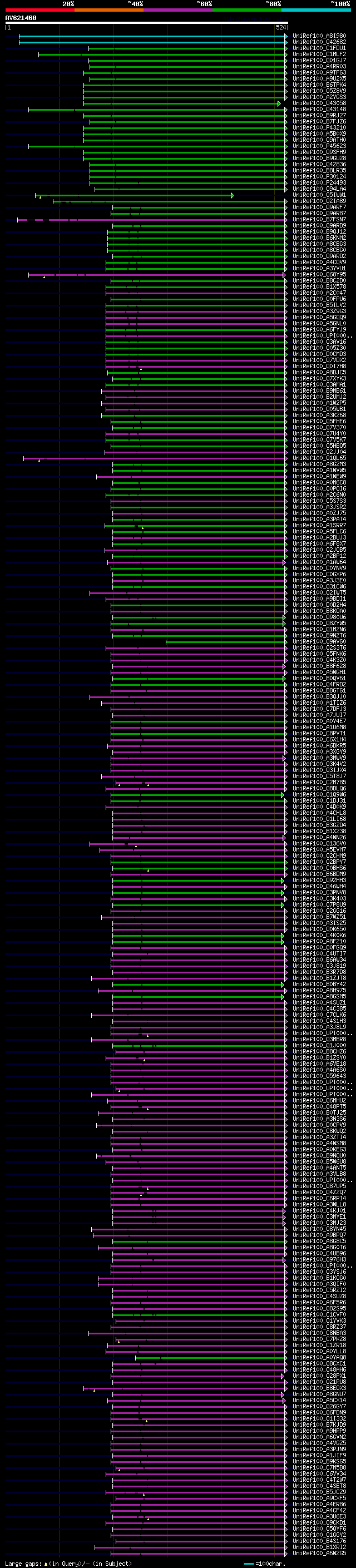Click the UniRef100_Q43148 entry
The height and width of the screenshot is (1568, 356).
click(319, 110)
